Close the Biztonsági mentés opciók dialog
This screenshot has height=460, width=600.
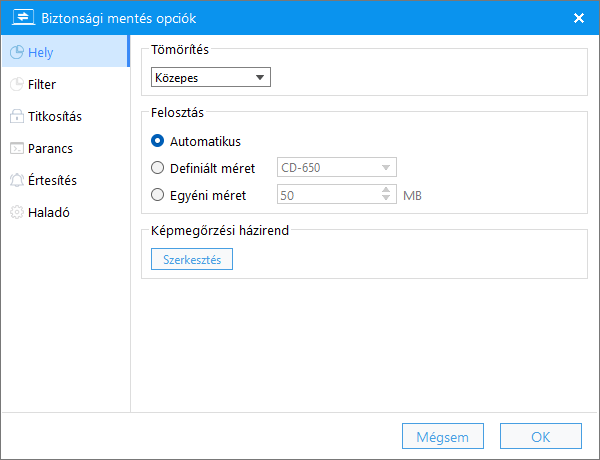pyautogui.click(x=579, y=18)
